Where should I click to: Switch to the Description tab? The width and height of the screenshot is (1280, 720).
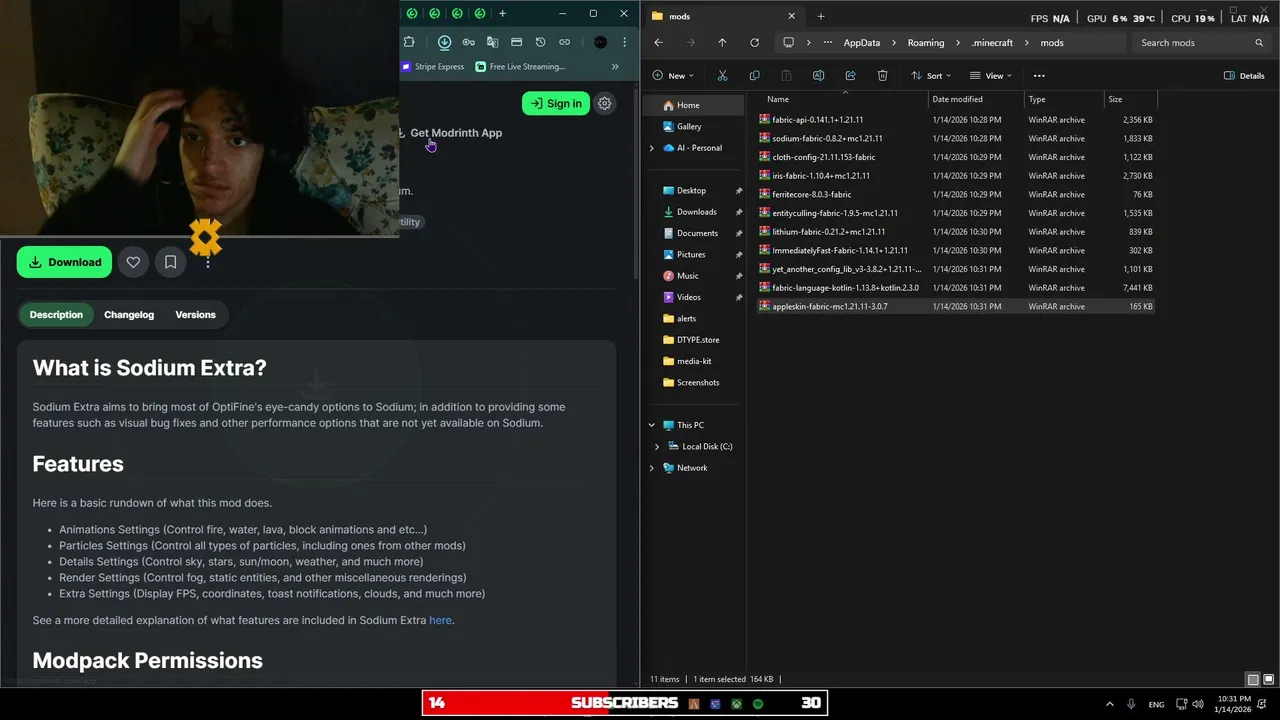pos(56,314)
